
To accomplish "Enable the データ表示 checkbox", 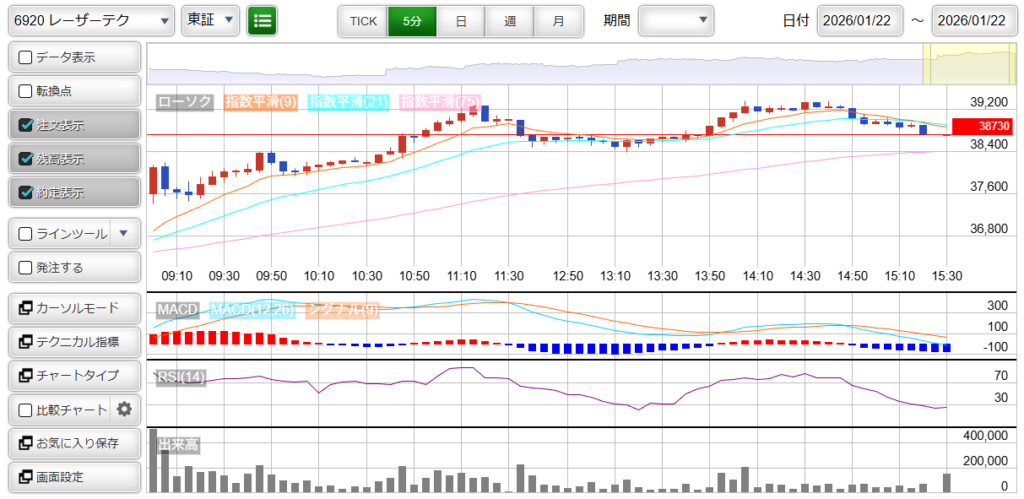I will (26, 57).
